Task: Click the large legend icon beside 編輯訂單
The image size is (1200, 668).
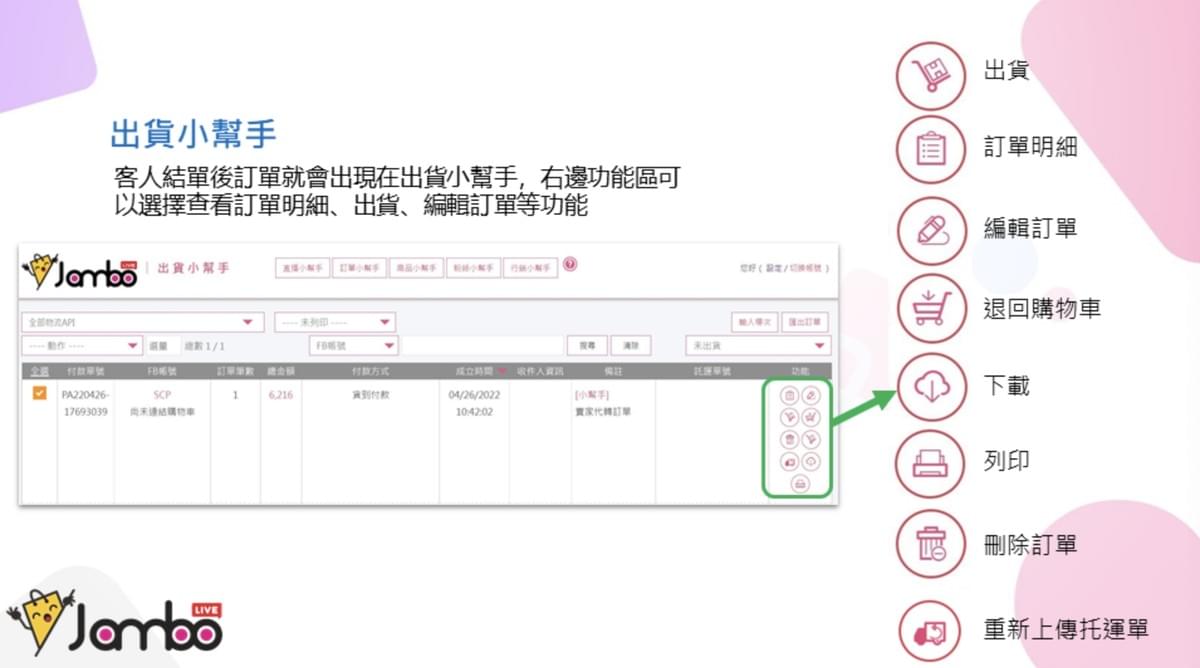Action: (932, 229)
